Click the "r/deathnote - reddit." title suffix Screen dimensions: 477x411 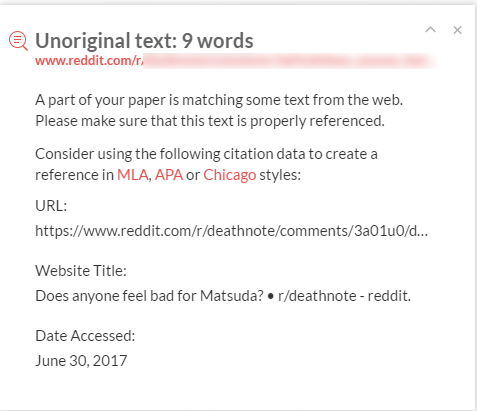point(344,296)
